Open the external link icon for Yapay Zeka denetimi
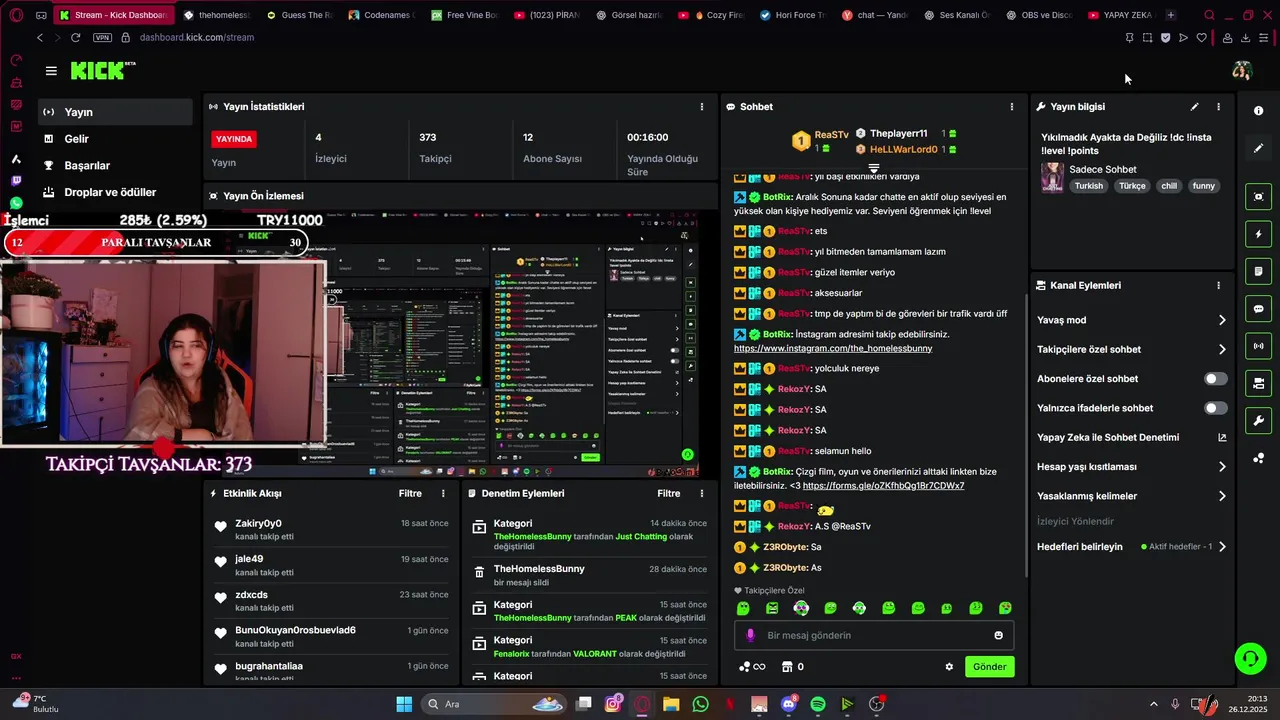 point(1222,437)
